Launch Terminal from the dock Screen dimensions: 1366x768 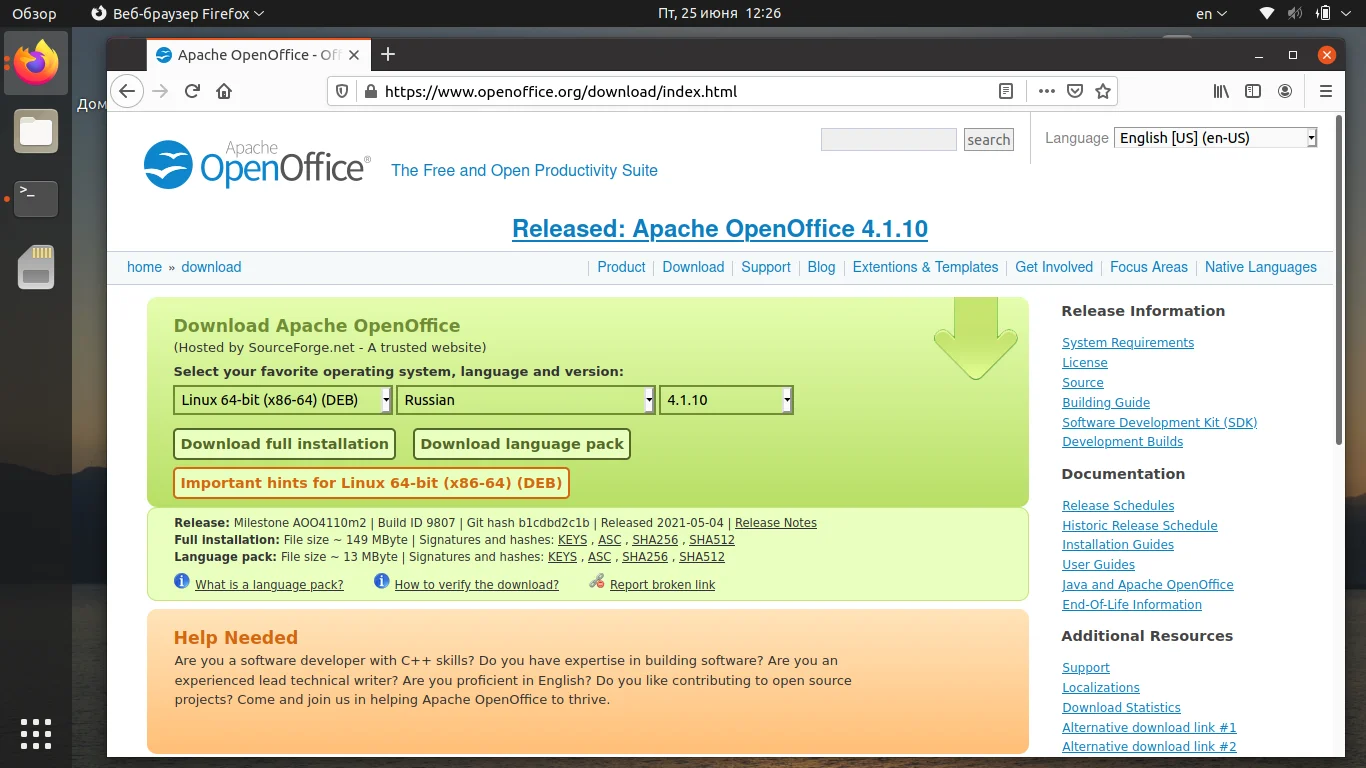36,199
